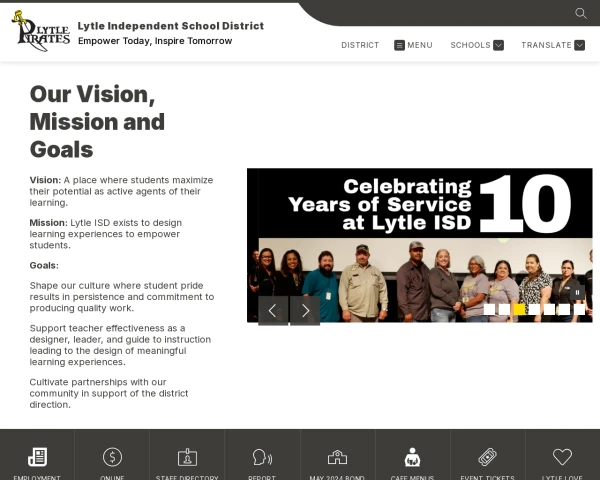Open the Staff Directory badge icon

click(x=188, y=457)
